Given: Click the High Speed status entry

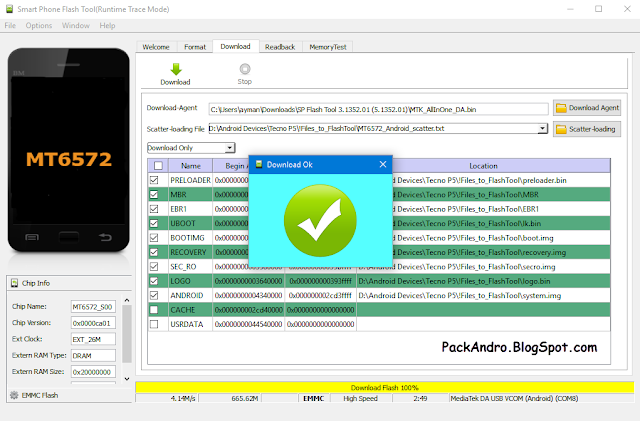Looking at the screenshot, I should click(x=360, y=398).
